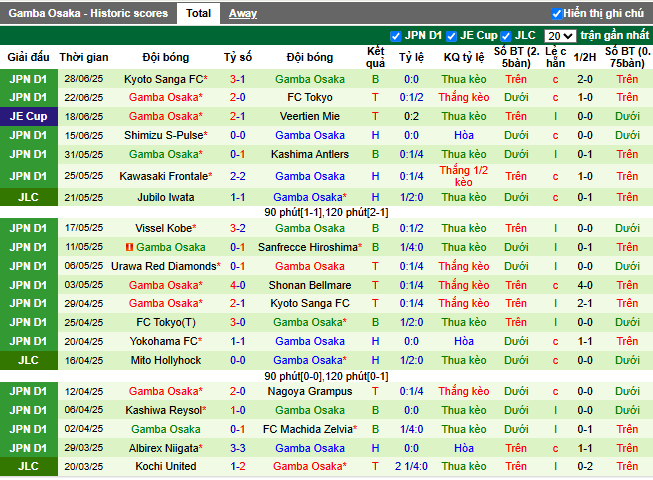Select the JLC label on 16/04/25 row
Image resolution: width=653 pixels, height=480 pixels.
click(29, 361)
